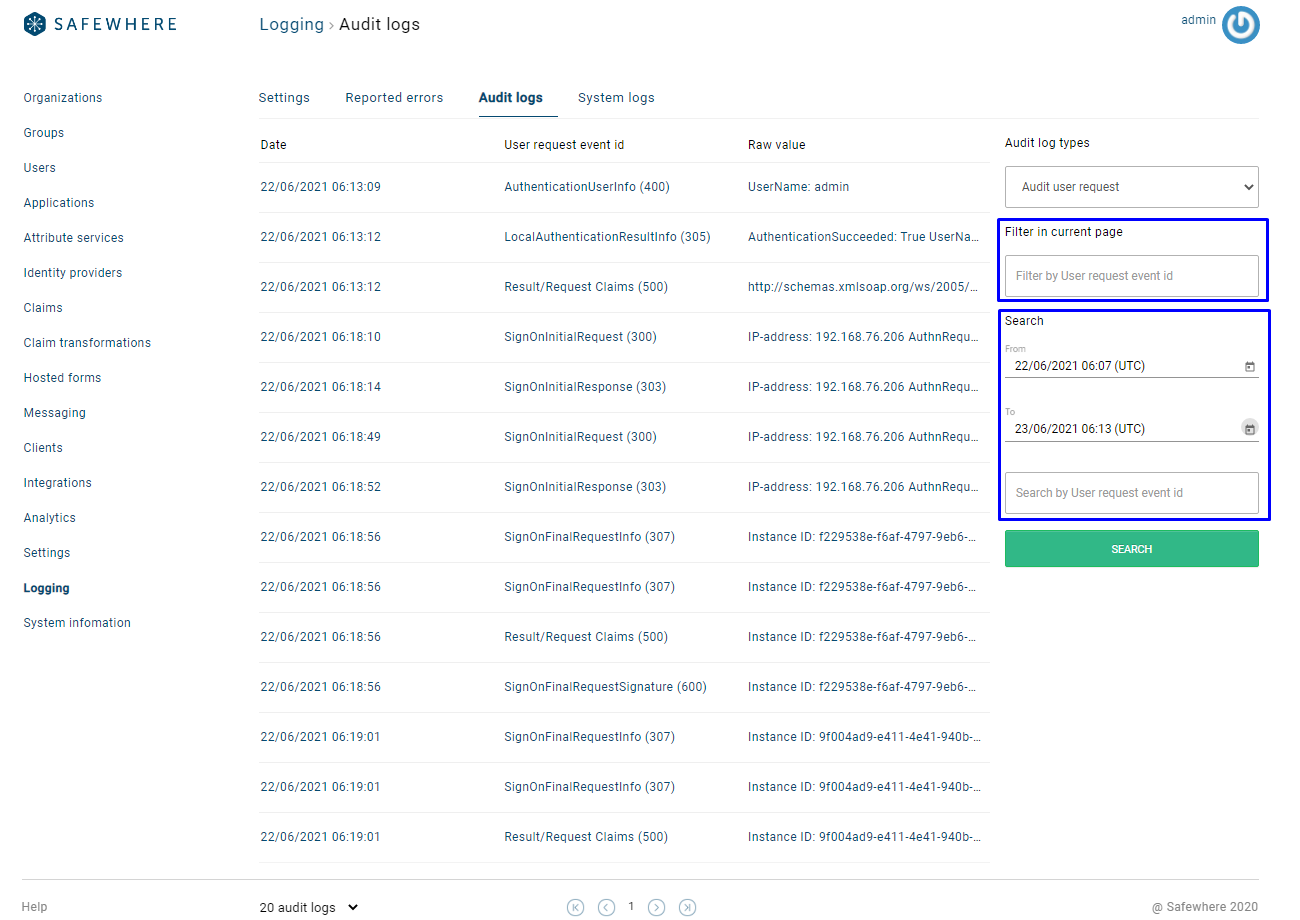Click SignOnInitialRequest (300) at 06:18:10
1300x920 pixels.
click(580, 337)
